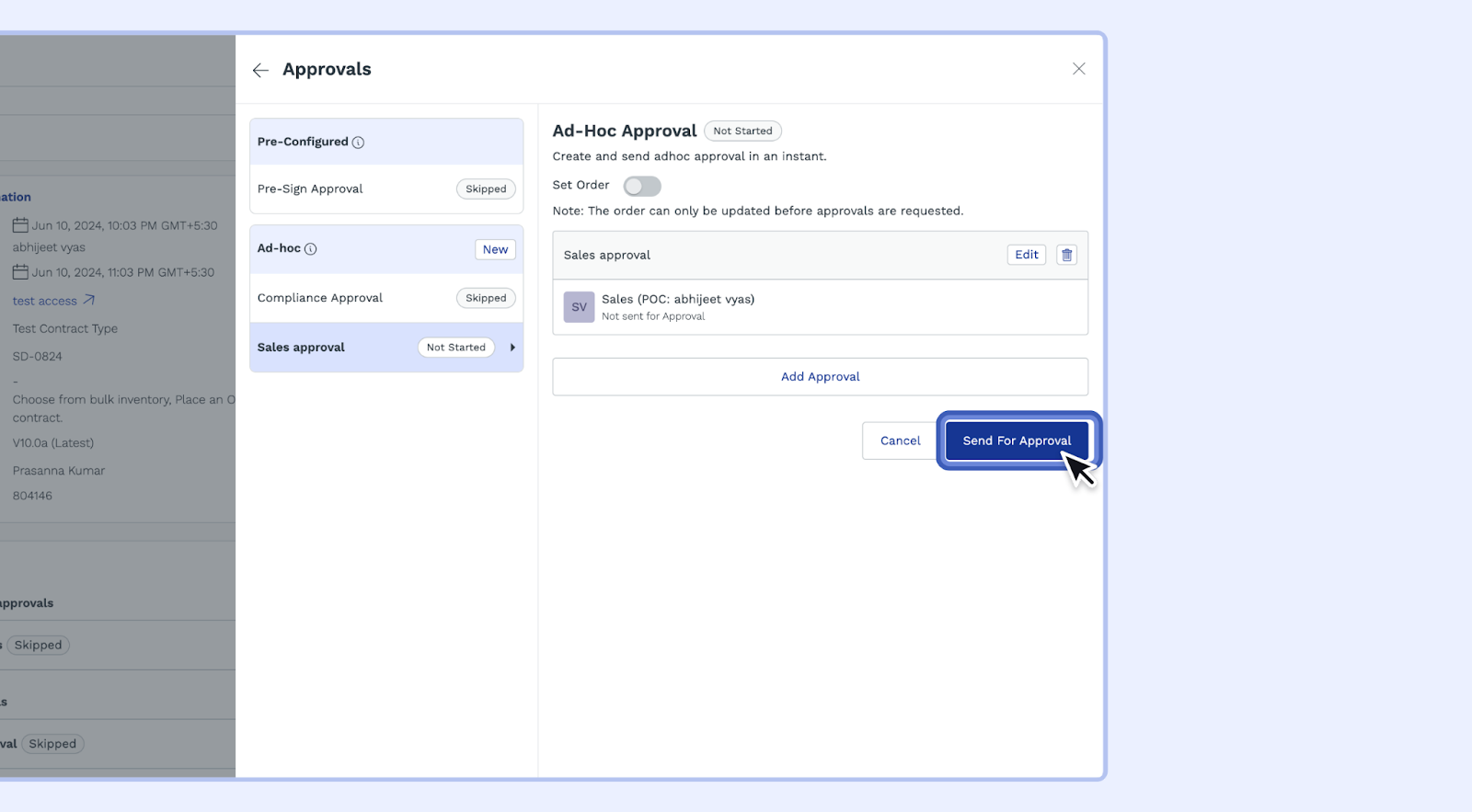This screenshot has height=812, width=1472.
Task: Click Send For Approval
Action: pyautogui.click(x=1016, y=441)
